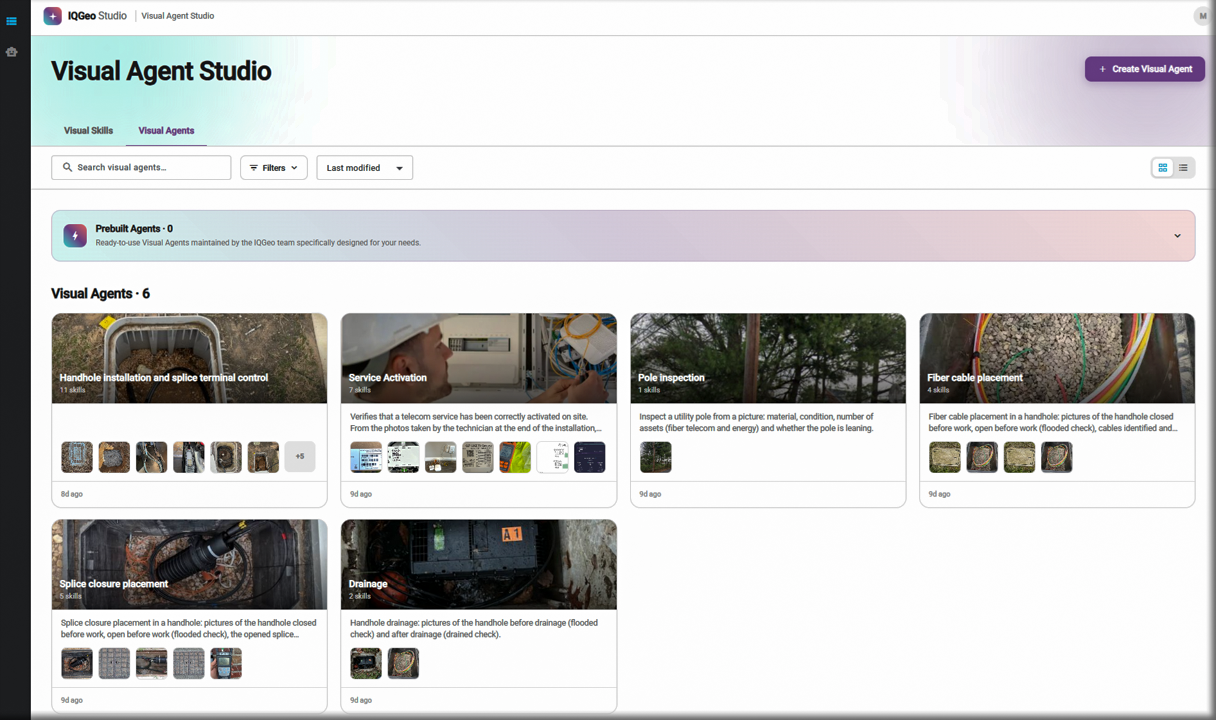The height and width of the screenshot is (720, 1216).
Task: Click the last skill thumbnail in Fiber cable placement
Action: 1057,457
